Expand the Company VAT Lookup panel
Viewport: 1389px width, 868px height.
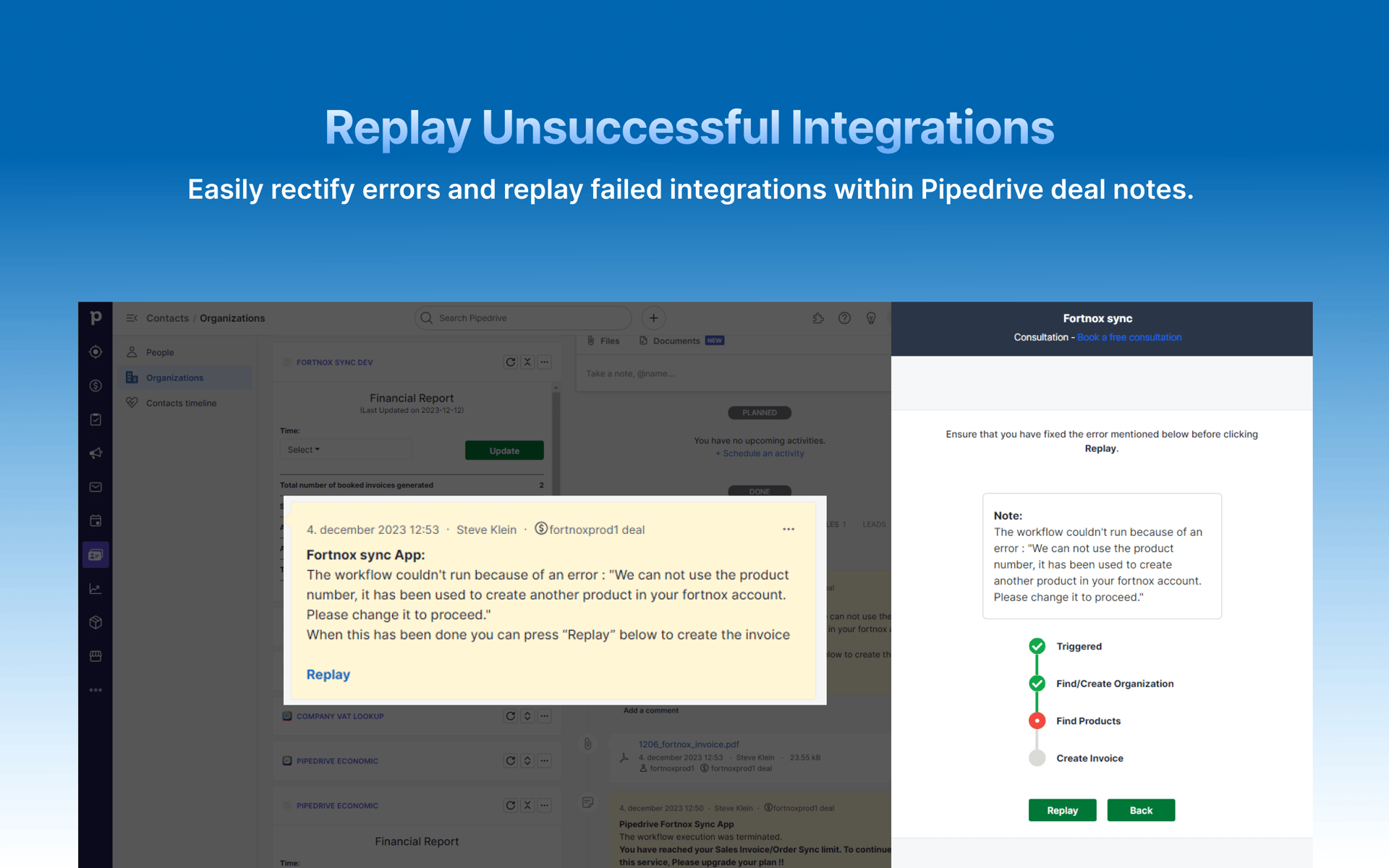527,716
